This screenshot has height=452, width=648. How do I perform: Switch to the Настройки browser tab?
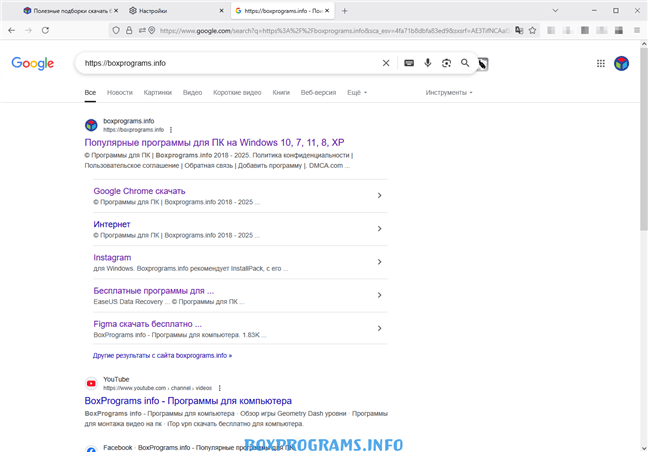click(176, 11)
